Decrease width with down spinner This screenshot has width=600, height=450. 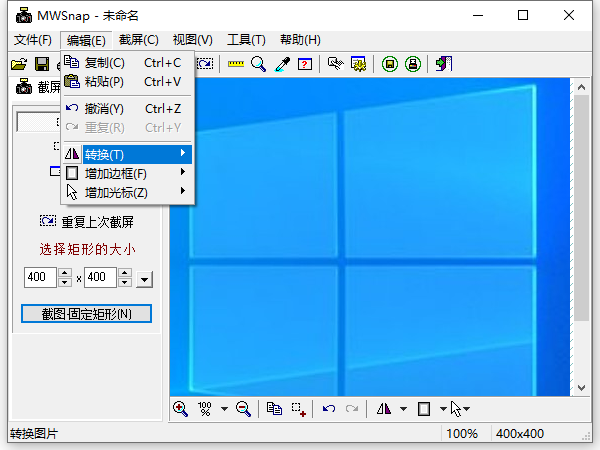65,282
